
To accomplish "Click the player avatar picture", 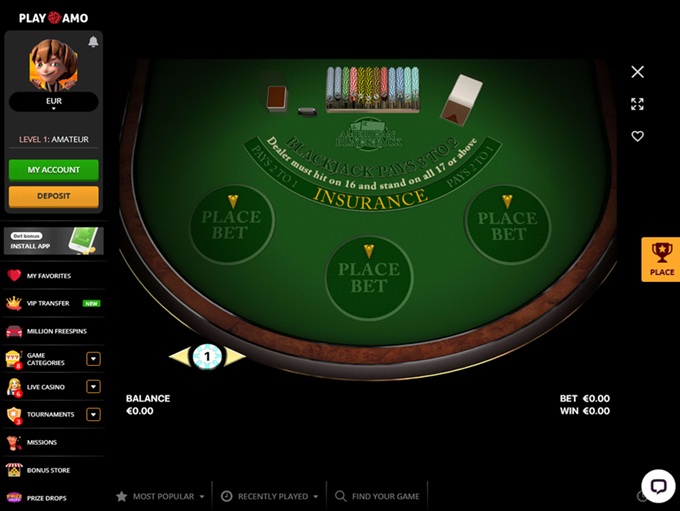I will click(x=54, y=66).
